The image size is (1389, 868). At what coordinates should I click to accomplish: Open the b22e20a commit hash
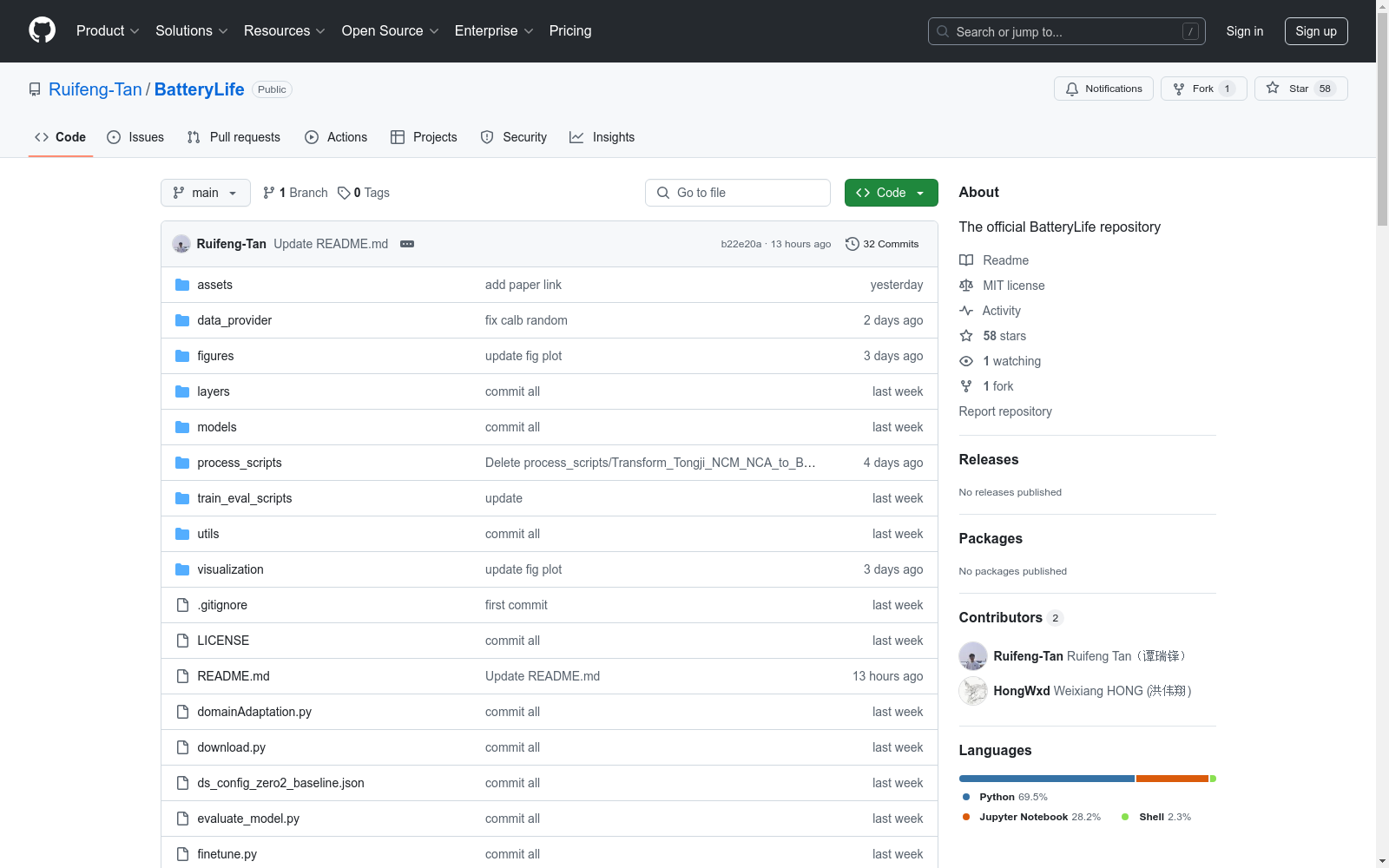click(741, 244)
